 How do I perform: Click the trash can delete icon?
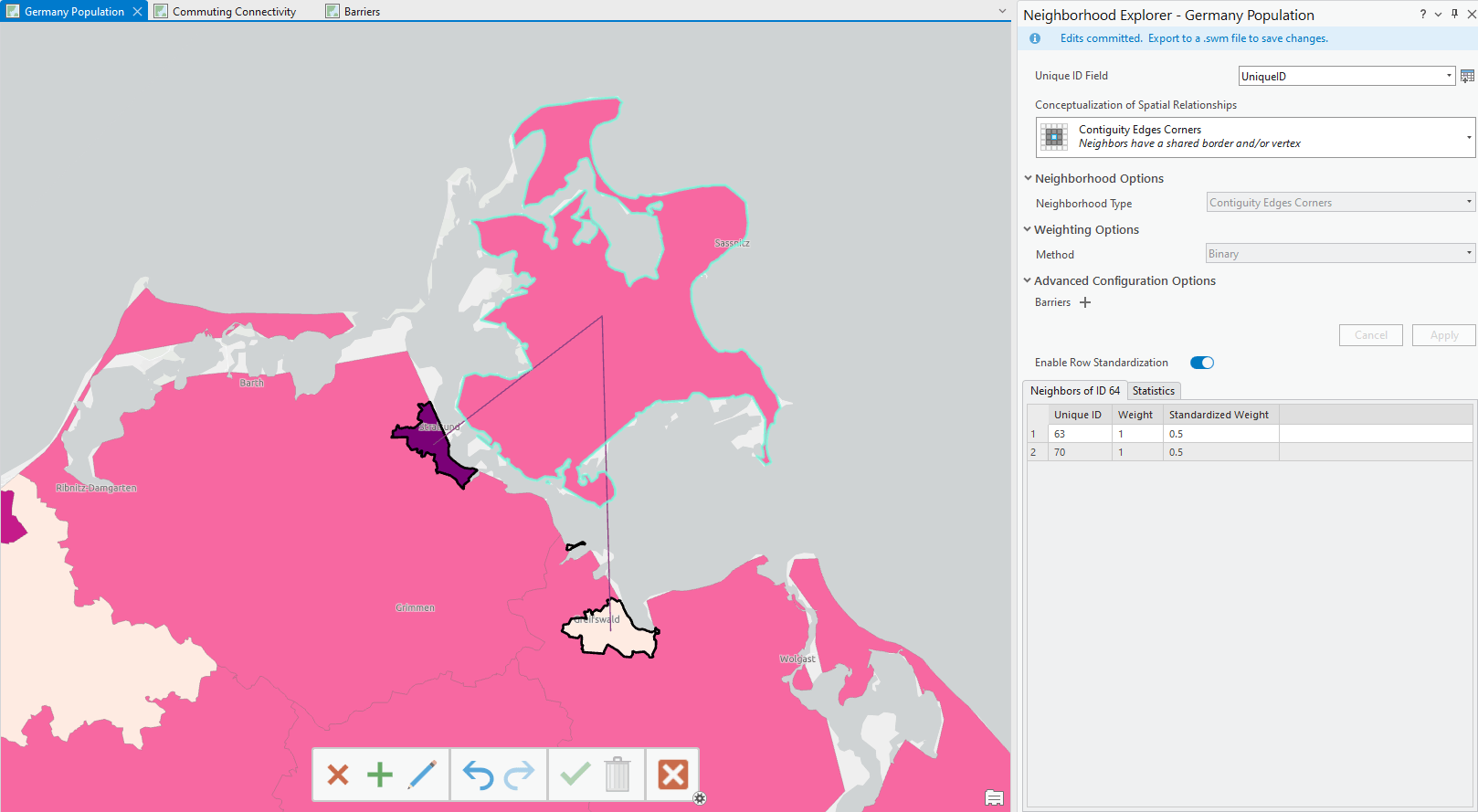(x=618, y=775)
